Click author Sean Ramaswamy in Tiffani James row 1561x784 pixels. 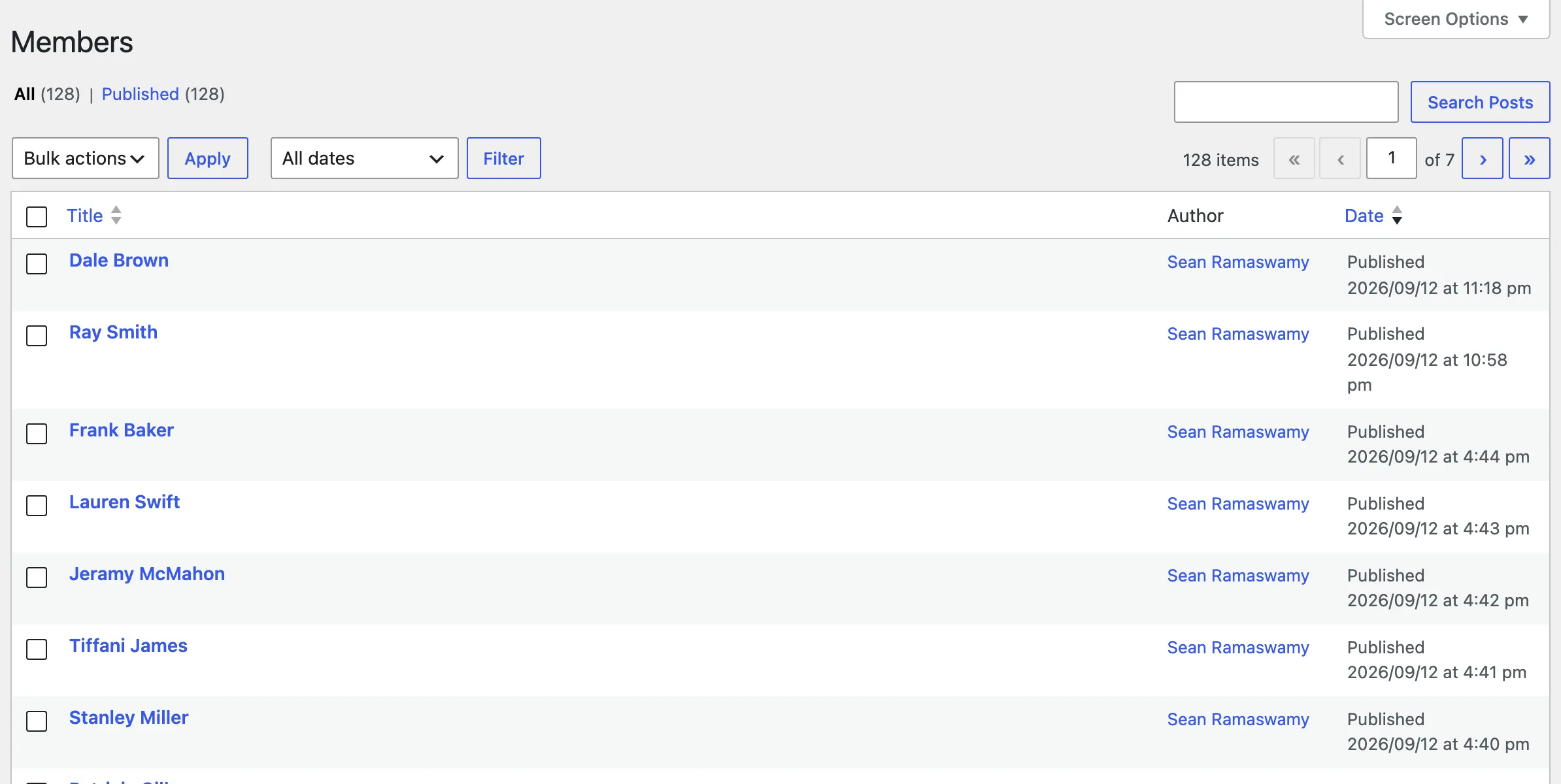click(x=1238, y=647)
